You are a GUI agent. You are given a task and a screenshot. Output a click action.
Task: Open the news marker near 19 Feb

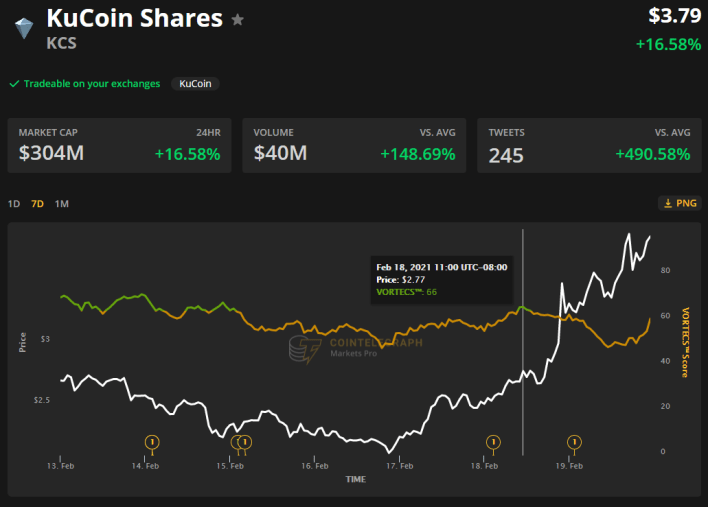574,442
